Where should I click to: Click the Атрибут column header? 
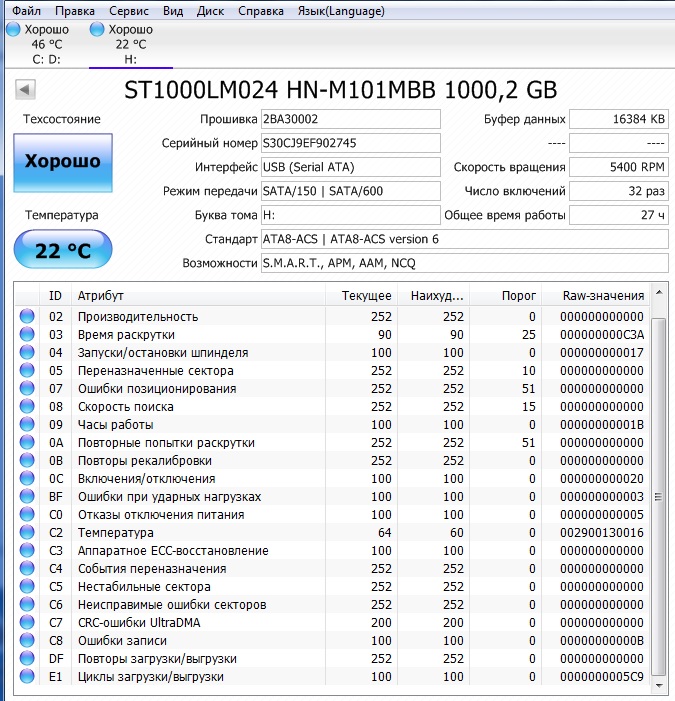pyautogui.click(x=198, y=296)
